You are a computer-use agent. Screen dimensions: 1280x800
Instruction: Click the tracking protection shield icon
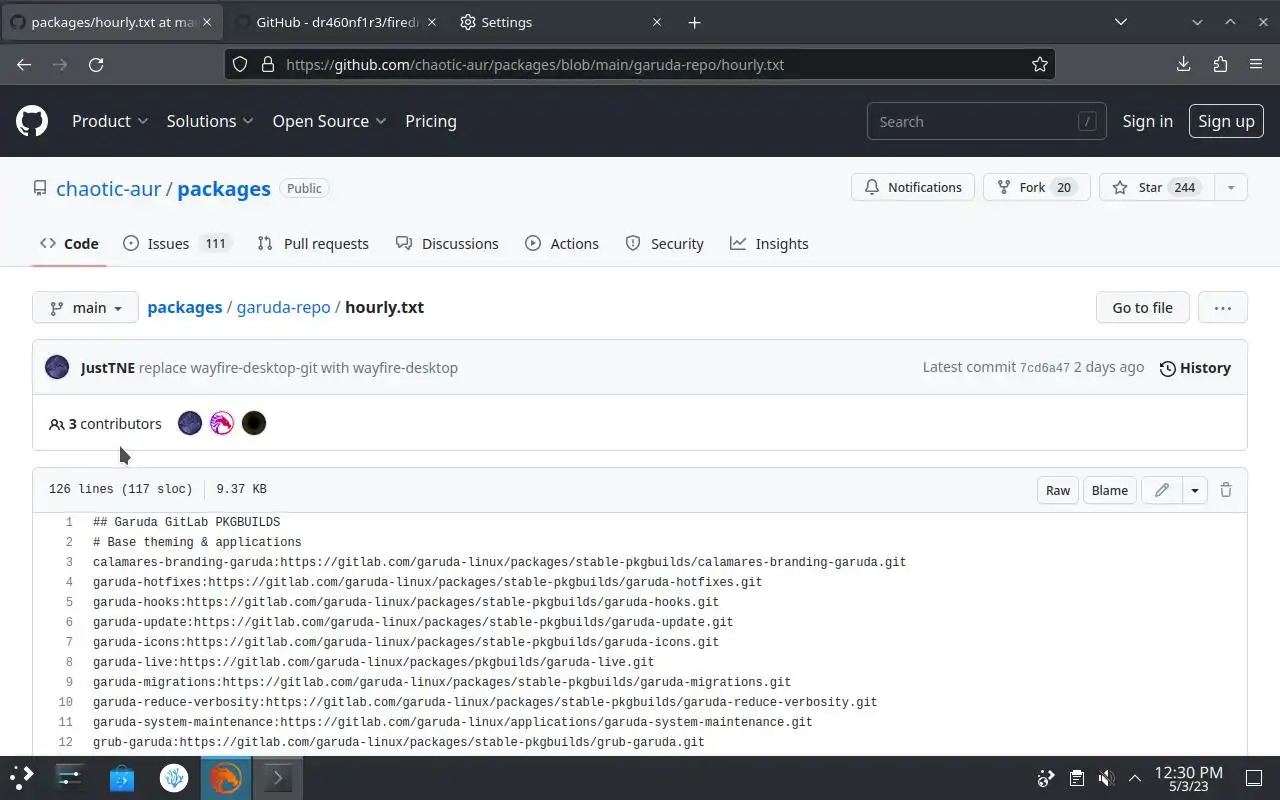pos(240,64)
